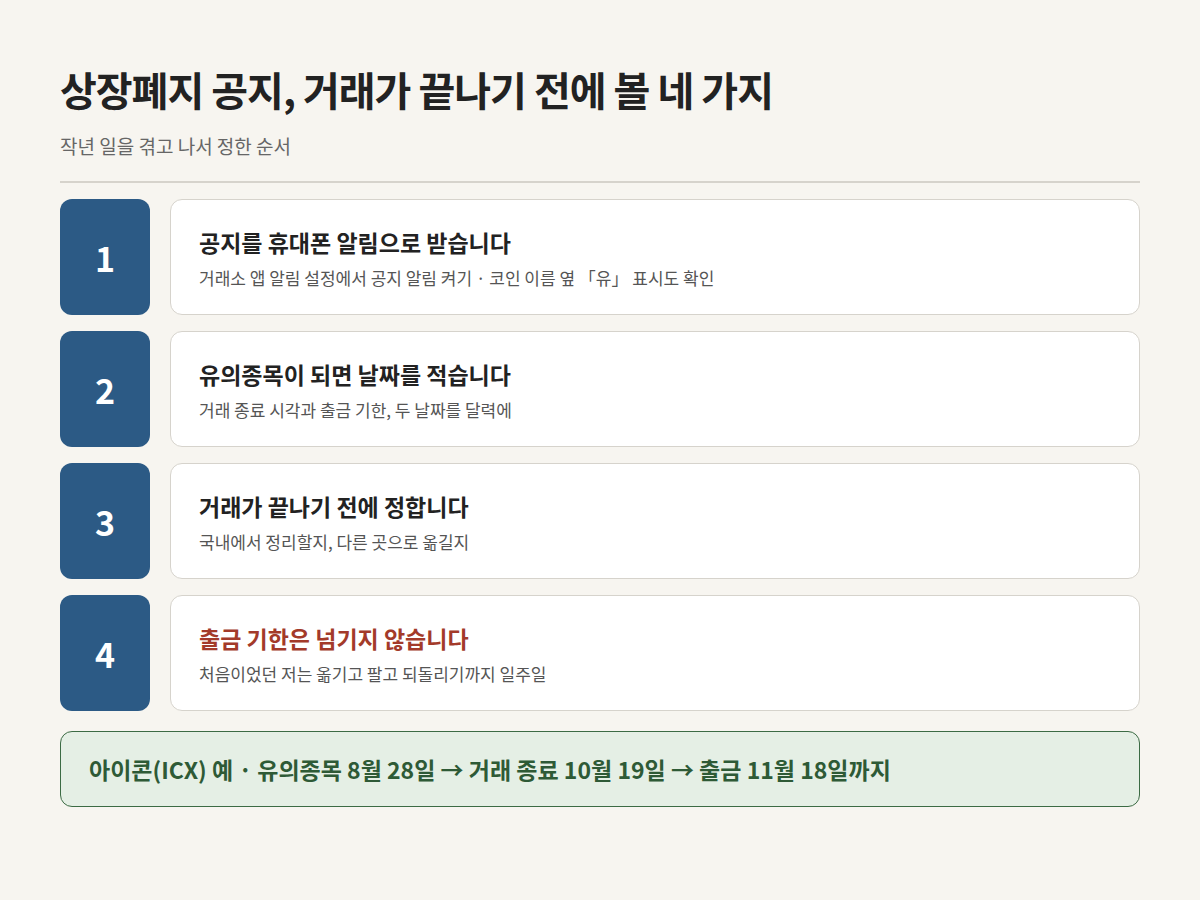Click the line '거래 종료 시각과 출금 기한, 두 날짜를 달력에'
Screen dimensions: 1200x900
pos(355,410)
